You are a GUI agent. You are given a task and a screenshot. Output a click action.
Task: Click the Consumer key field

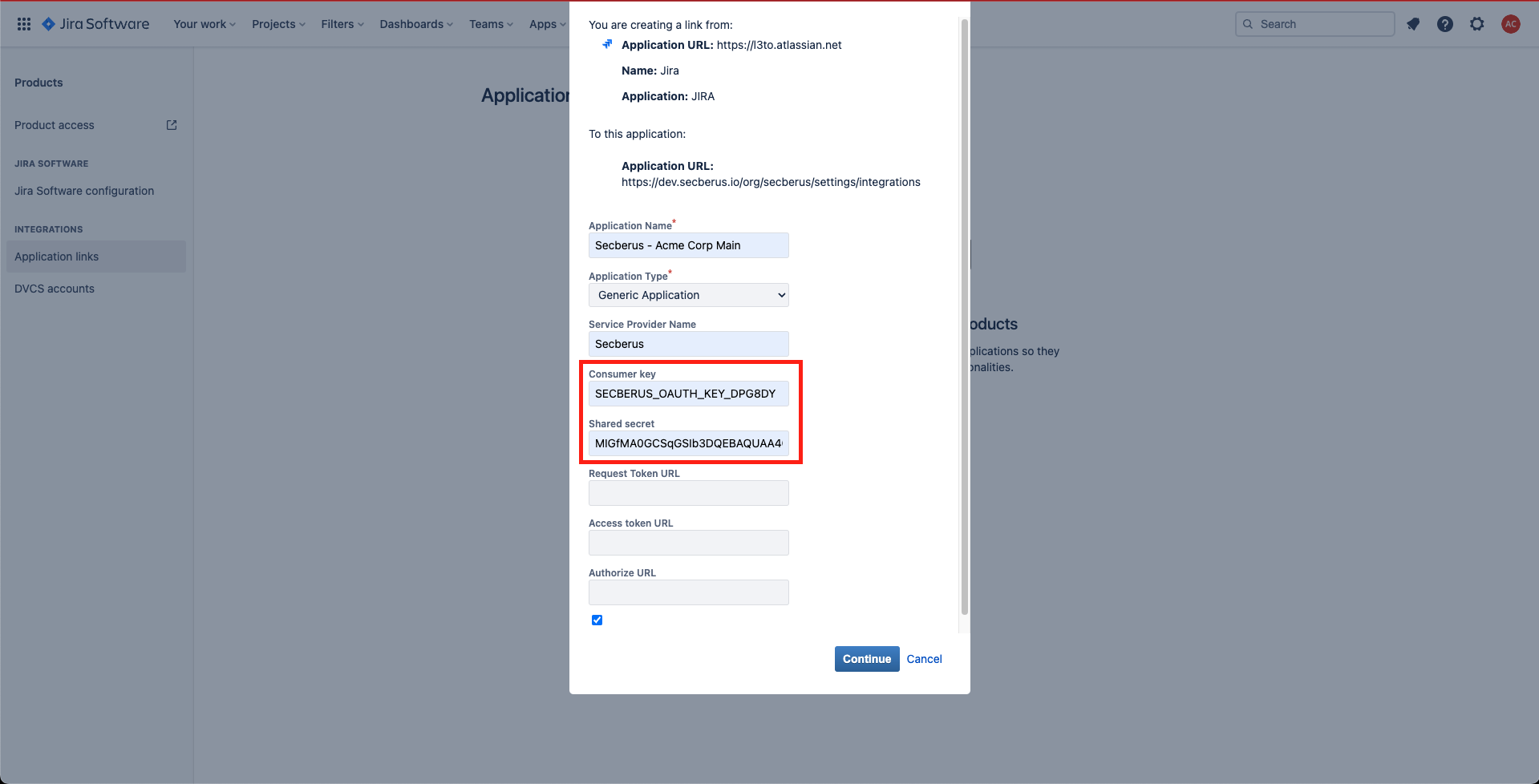(689, 394)
